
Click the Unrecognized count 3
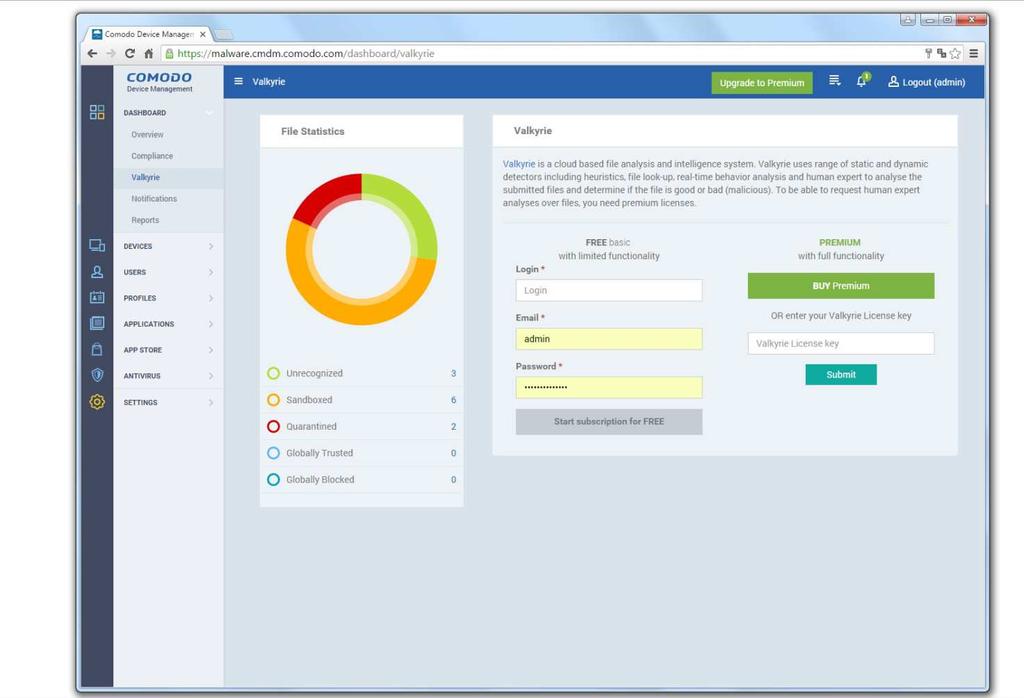click(453, 373)
